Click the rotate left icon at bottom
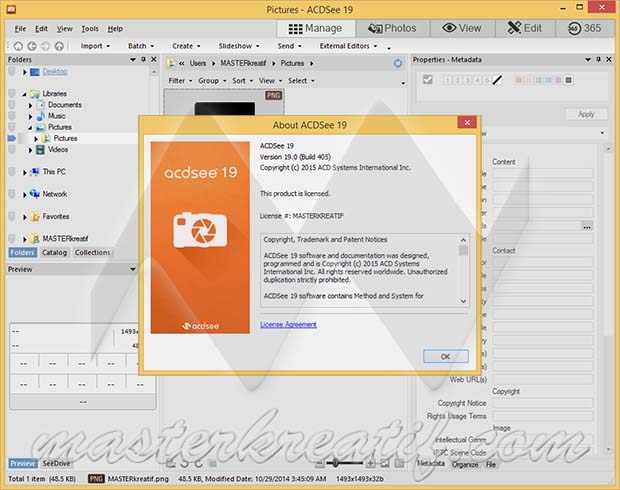The width and height of the screenshot is (620, 490). coord(184,463)
